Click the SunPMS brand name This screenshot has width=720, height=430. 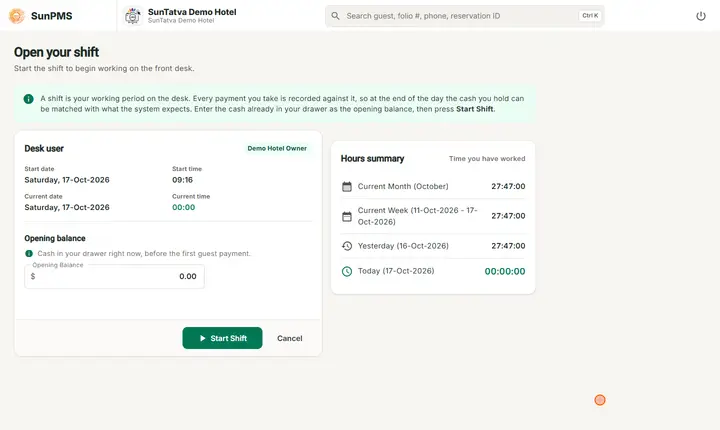(51, 16)
